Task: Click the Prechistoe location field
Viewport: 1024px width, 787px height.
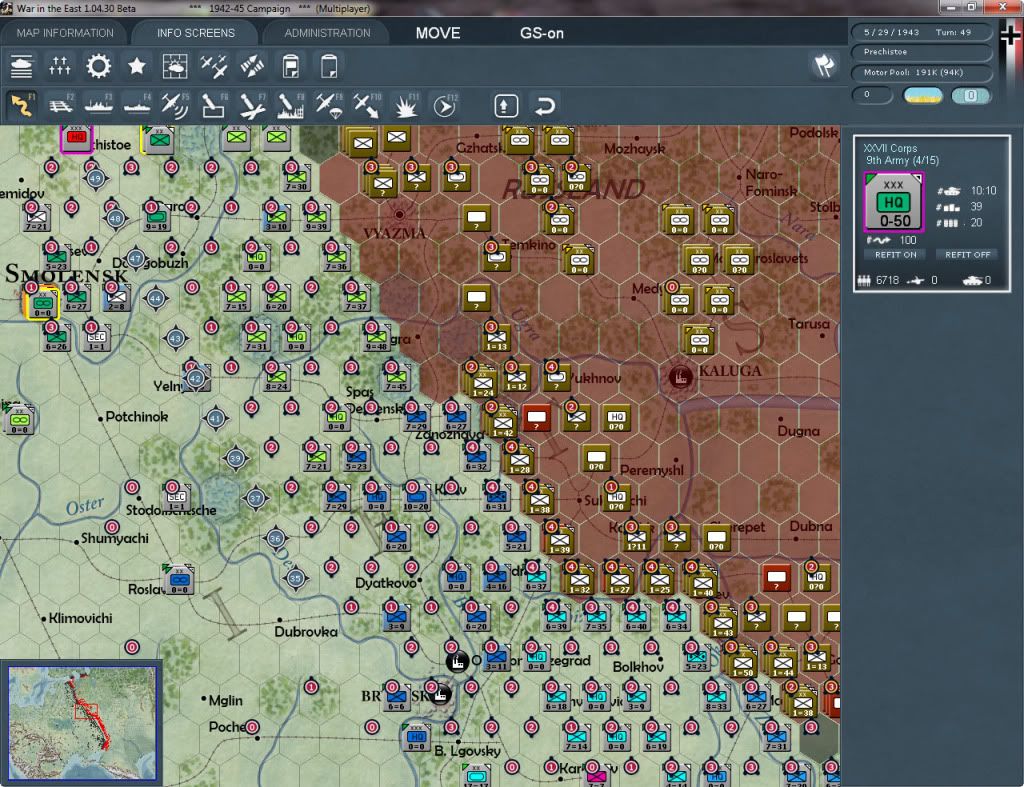Action: pos(921,52)
